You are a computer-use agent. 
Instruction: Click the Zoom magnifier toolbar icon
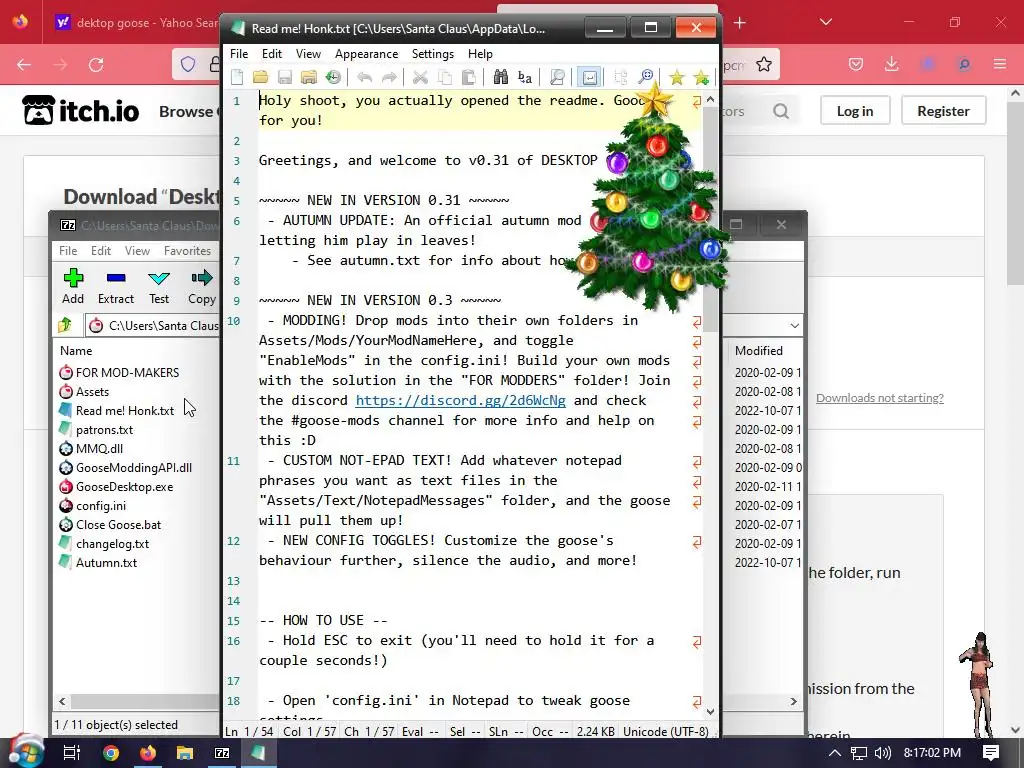click(645, 78)
